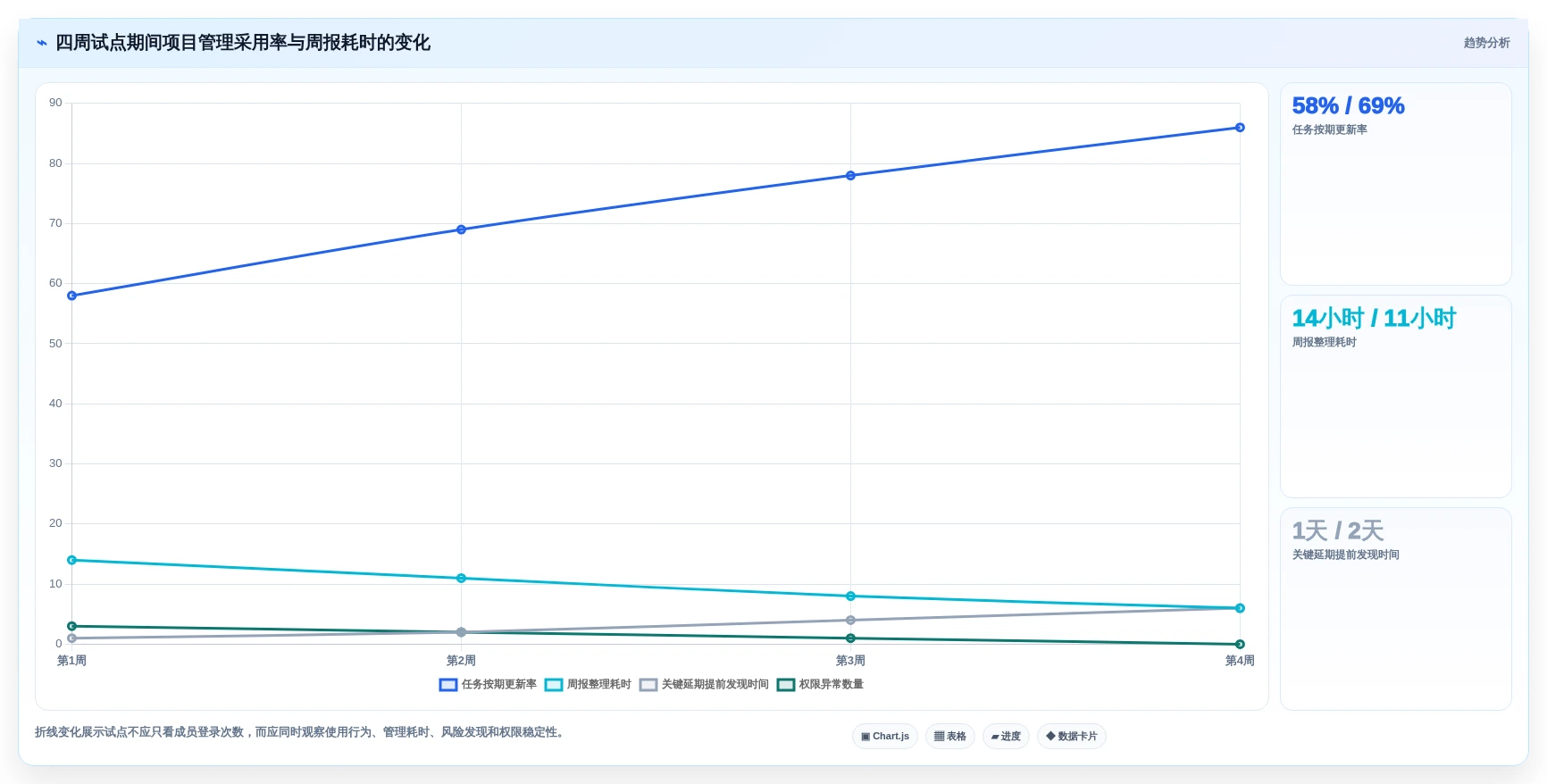Click the 周报整理耗时 legend label

pos(599,685)
